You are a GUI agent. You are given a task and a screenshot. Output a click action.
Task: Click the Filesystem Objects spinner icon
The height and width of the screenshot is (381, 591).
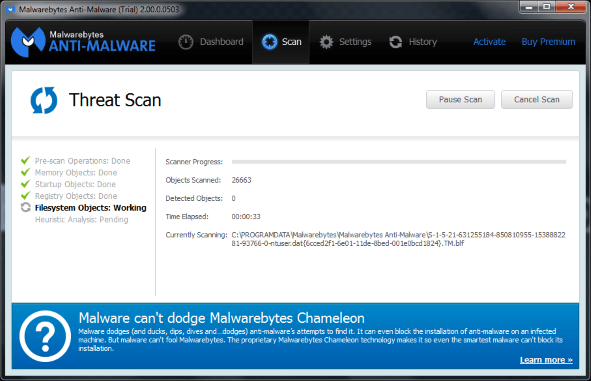[x=26, y=207]
